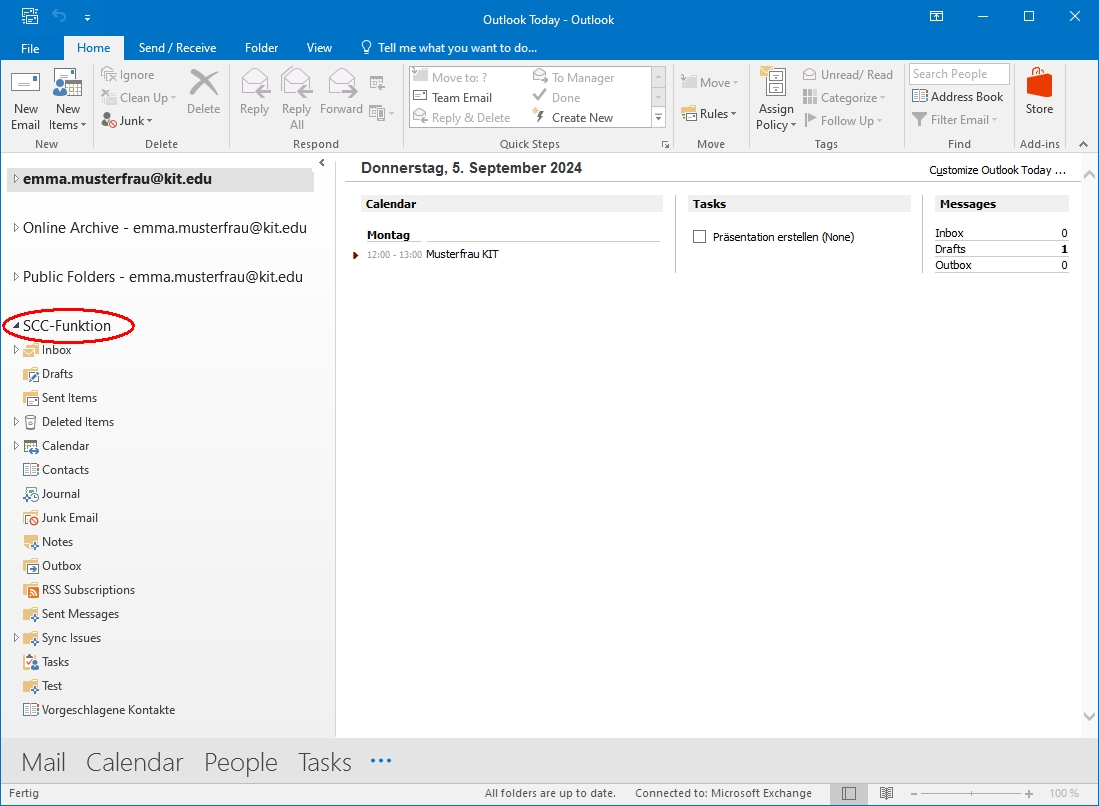Open more navigation options ellipsis
The width and height of the screenshot is (1099, 806).
click(381, 760)
